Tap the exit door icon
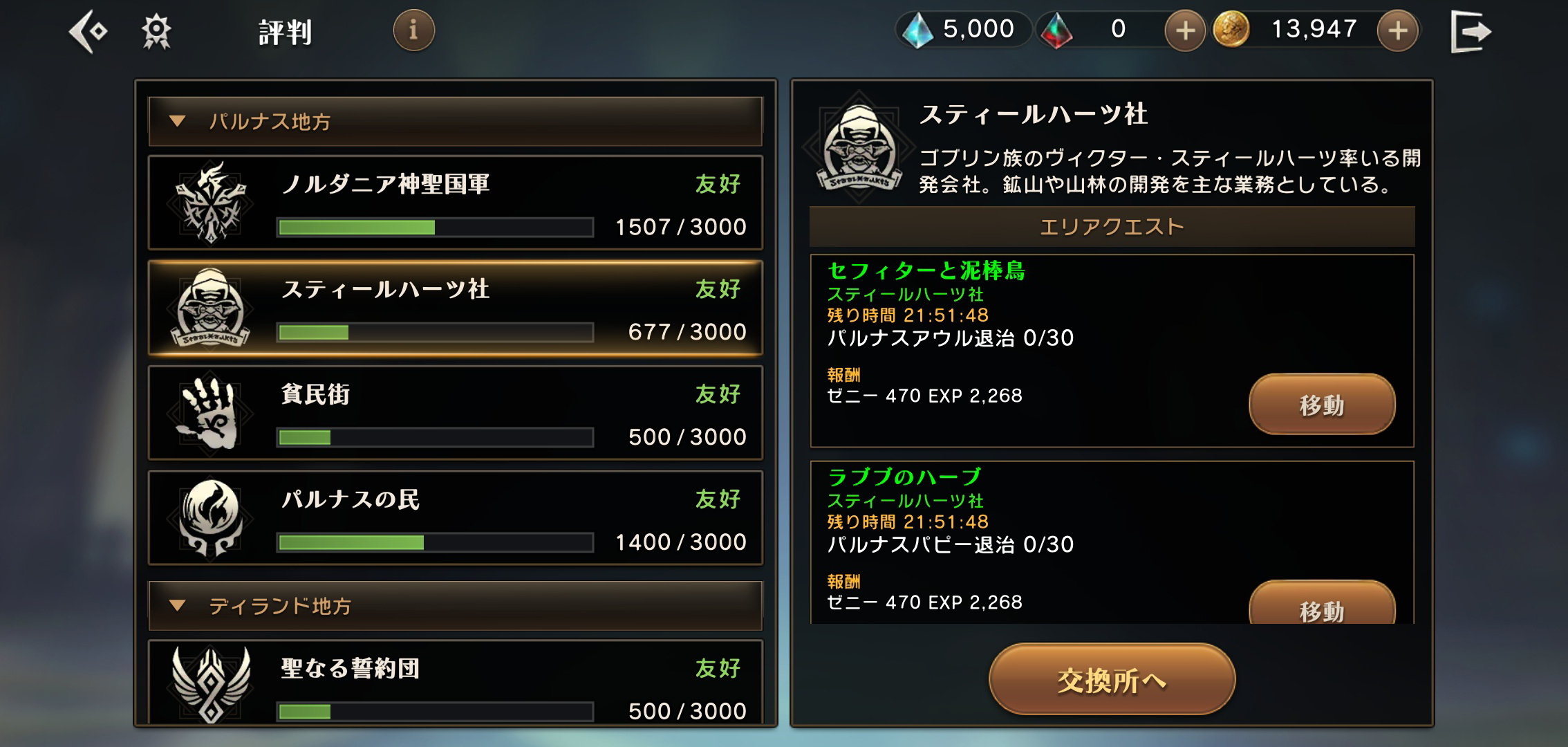Screen dimensions: 1568x747 (x=1471, y=31)
